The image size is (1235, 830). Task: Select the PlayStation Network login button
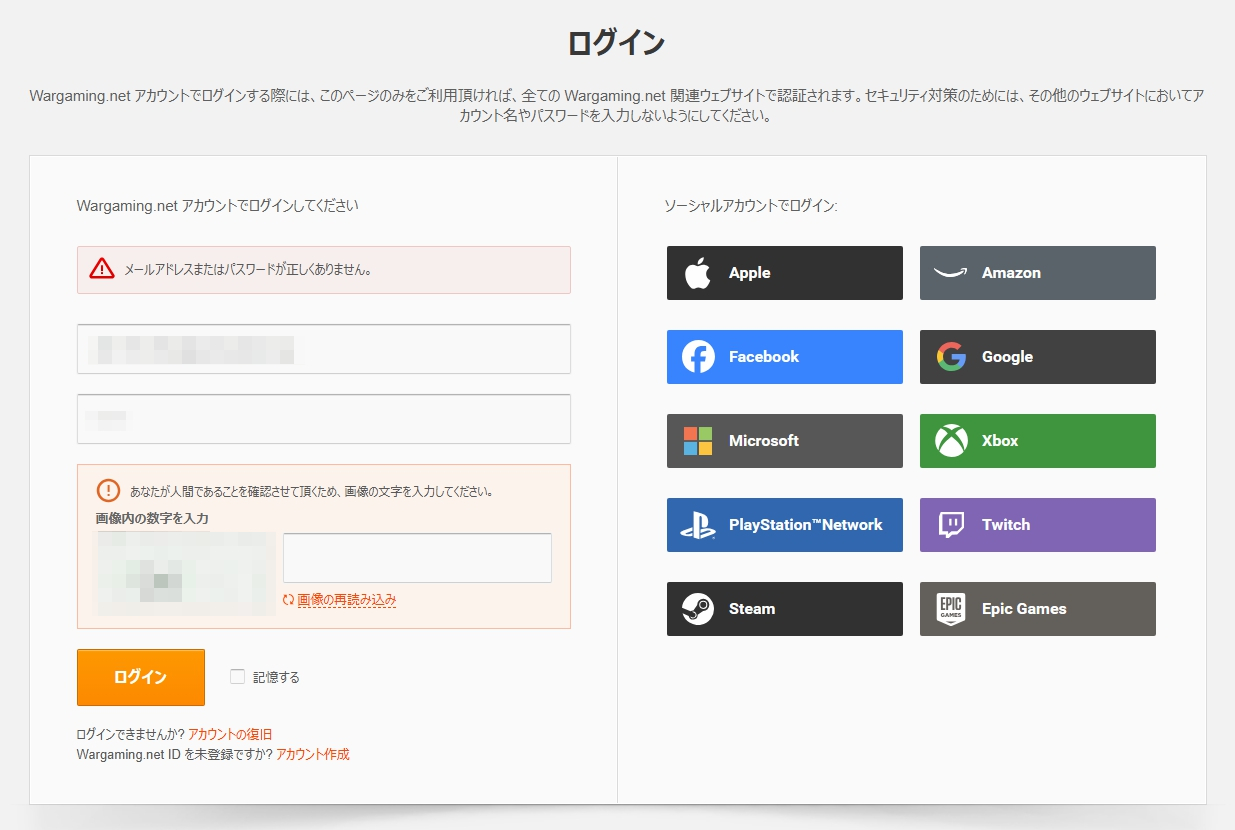[x=785, y=525]
